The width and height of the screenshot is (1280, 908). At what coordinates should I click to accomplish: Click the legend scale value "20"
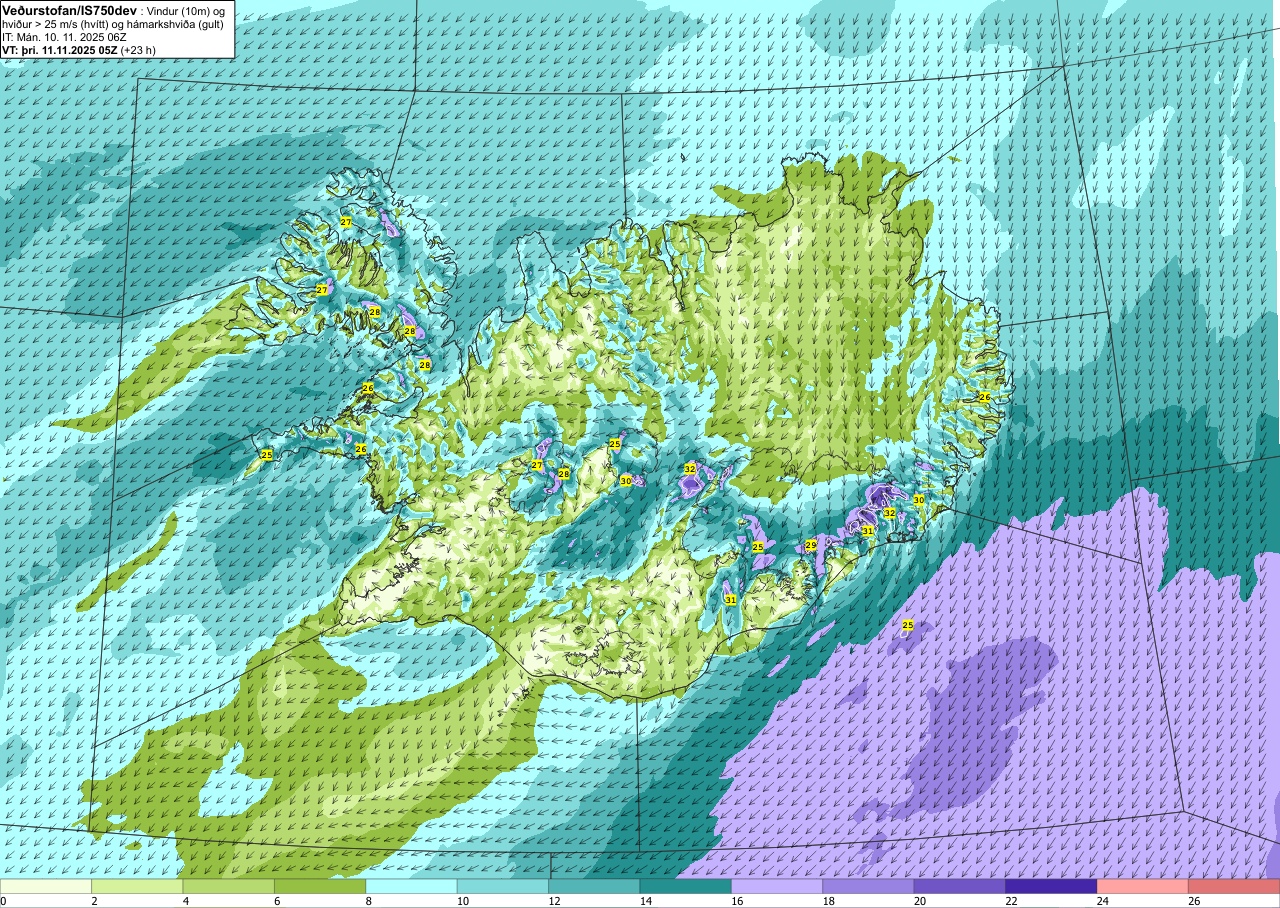920,901
